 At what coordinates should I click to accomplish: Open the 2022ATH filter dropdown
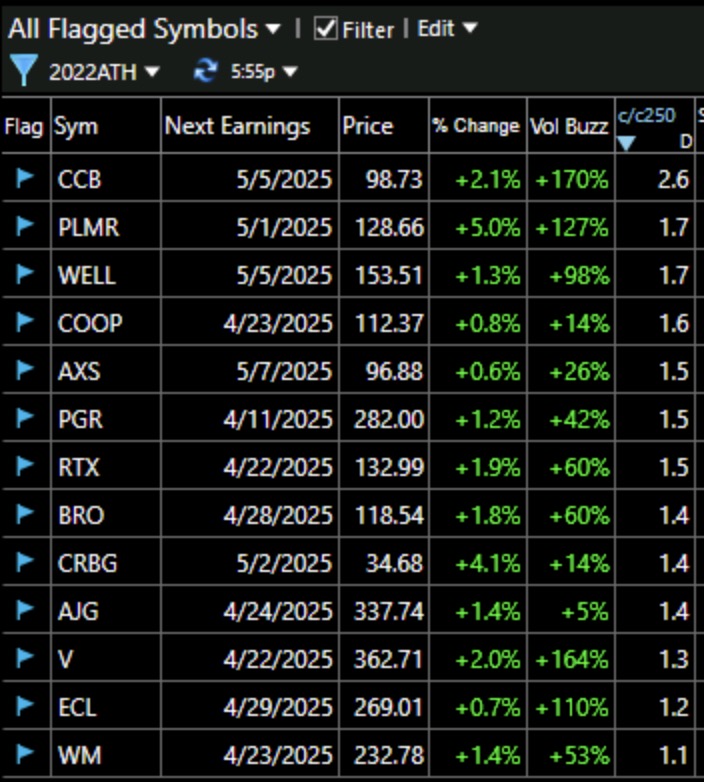(104, 72)
